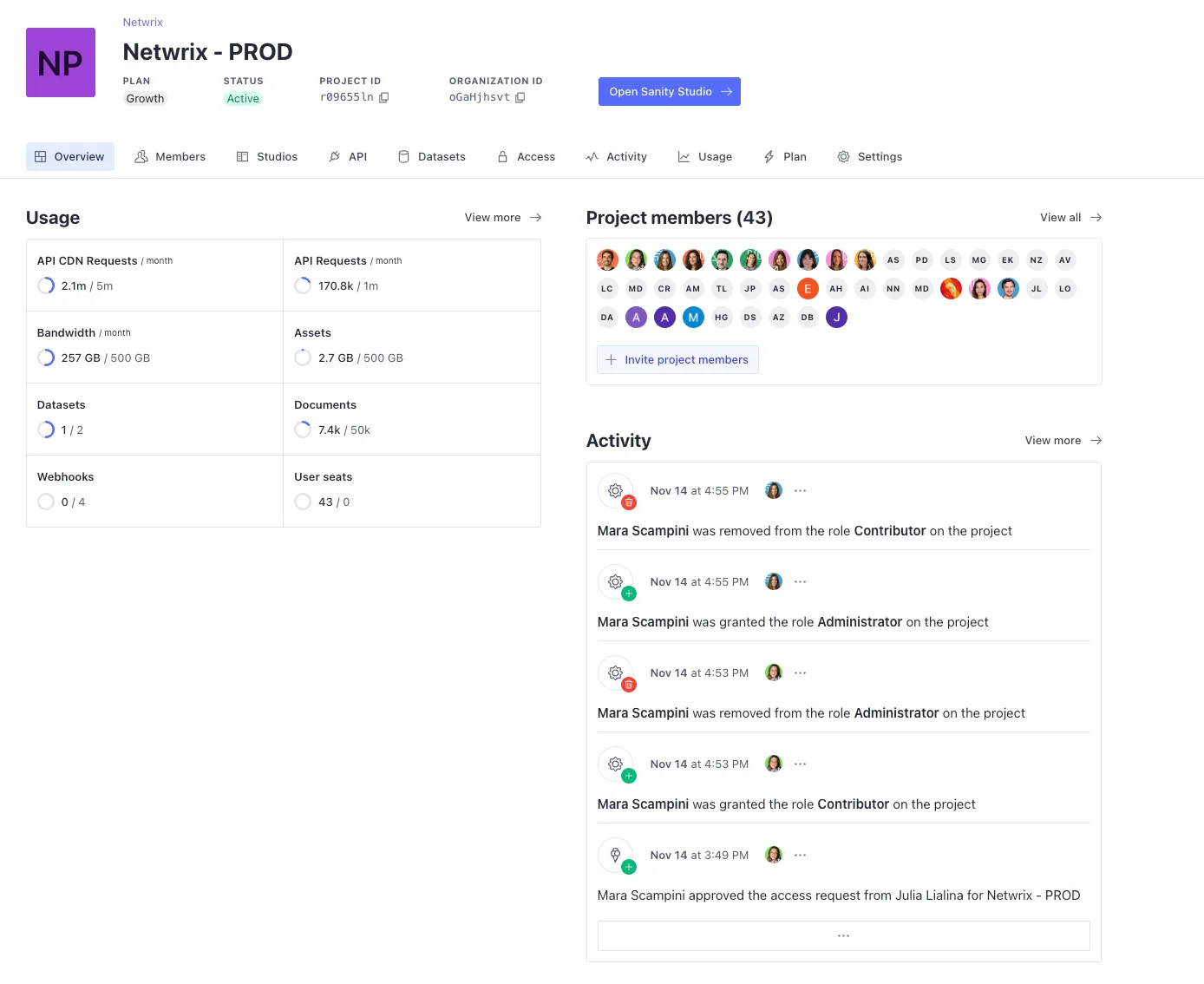Switch to the Overview tab

pos(69,156)
